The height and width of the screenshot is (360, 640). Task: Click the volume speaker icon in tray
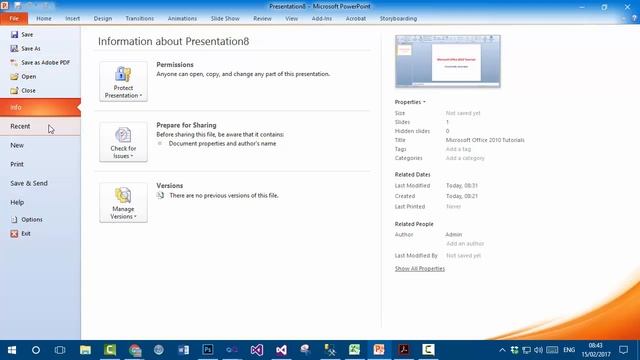[539, 350]
